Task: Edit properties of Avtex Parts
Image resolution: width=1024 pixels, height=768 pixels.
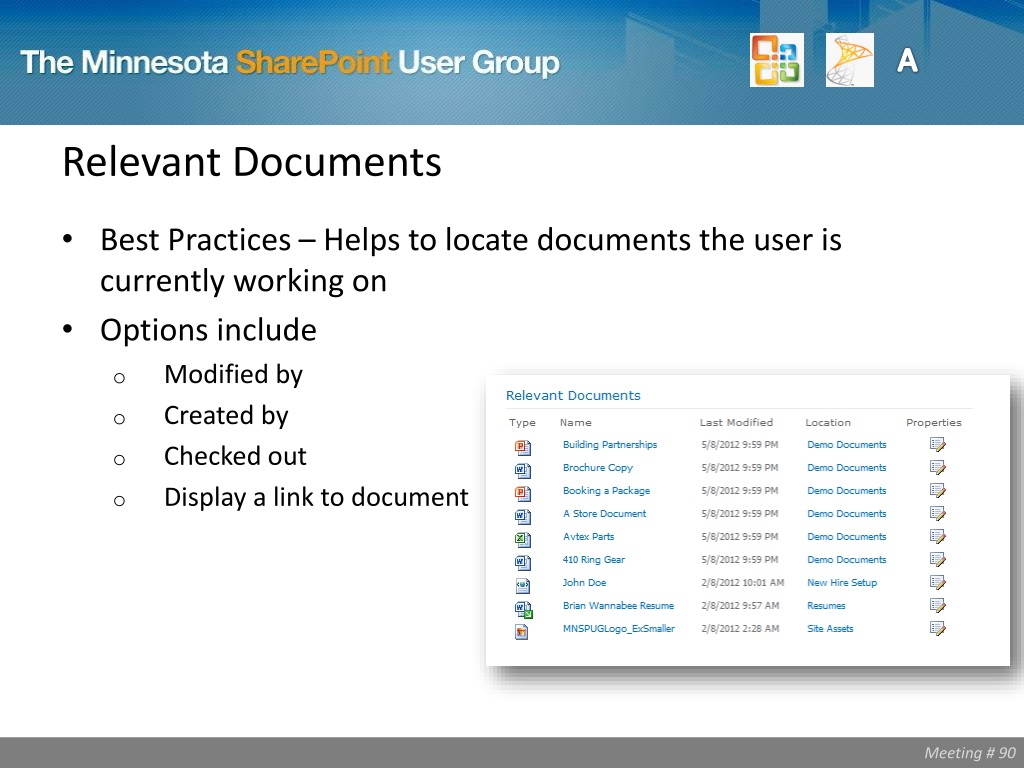Action: [937, 537]
